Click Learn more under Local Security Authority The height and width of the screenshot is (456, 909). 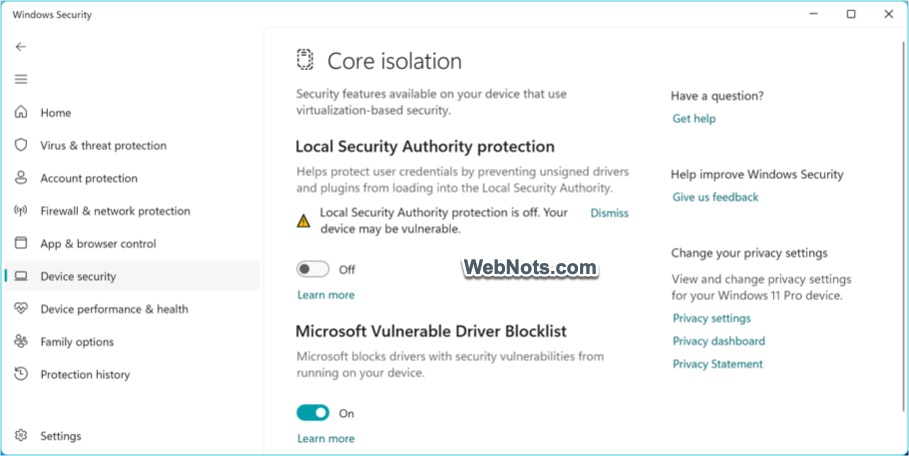point(326,295)
